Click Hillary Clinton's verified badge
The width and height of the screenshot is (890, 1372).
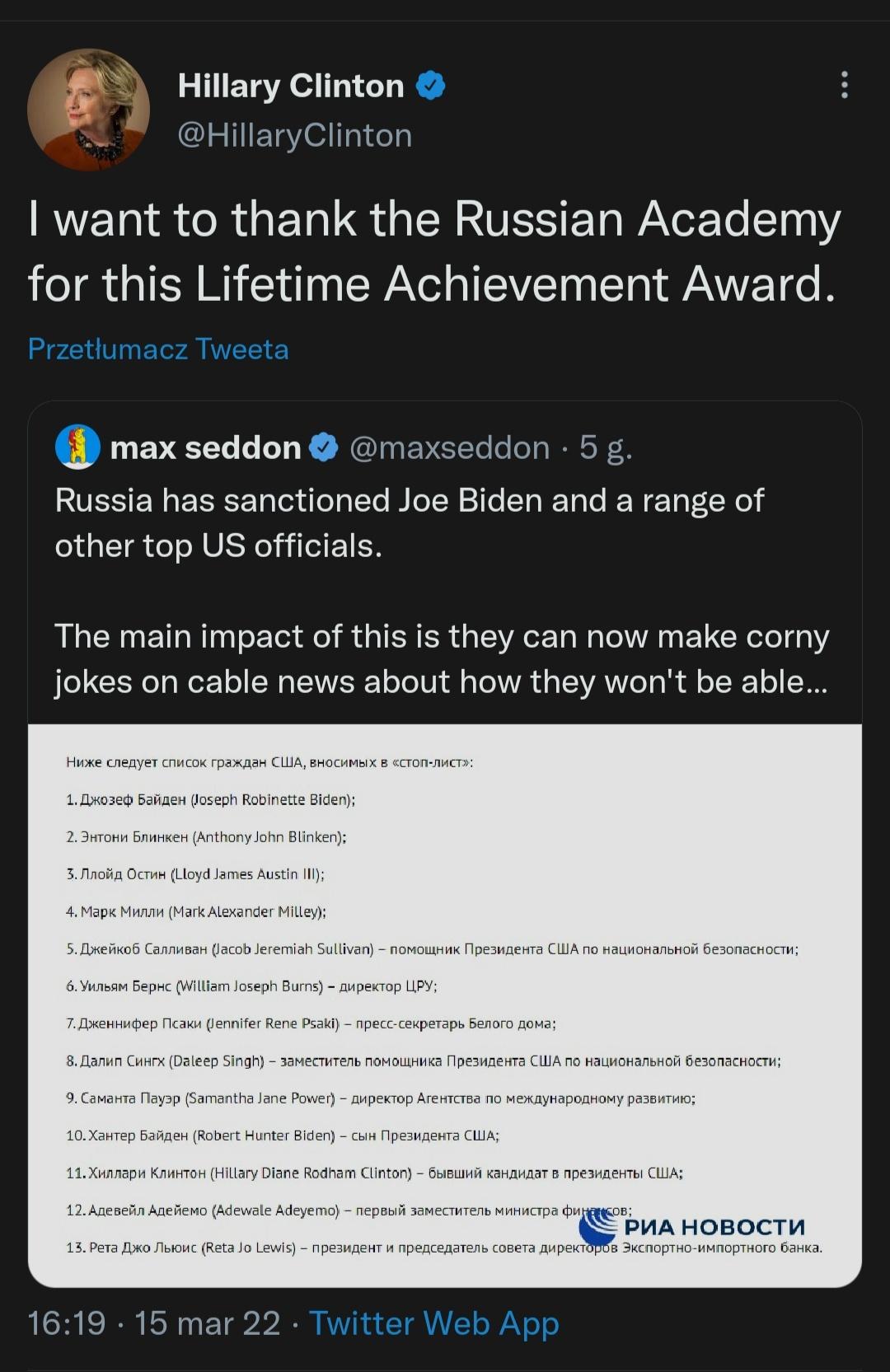tap(432, 84)
